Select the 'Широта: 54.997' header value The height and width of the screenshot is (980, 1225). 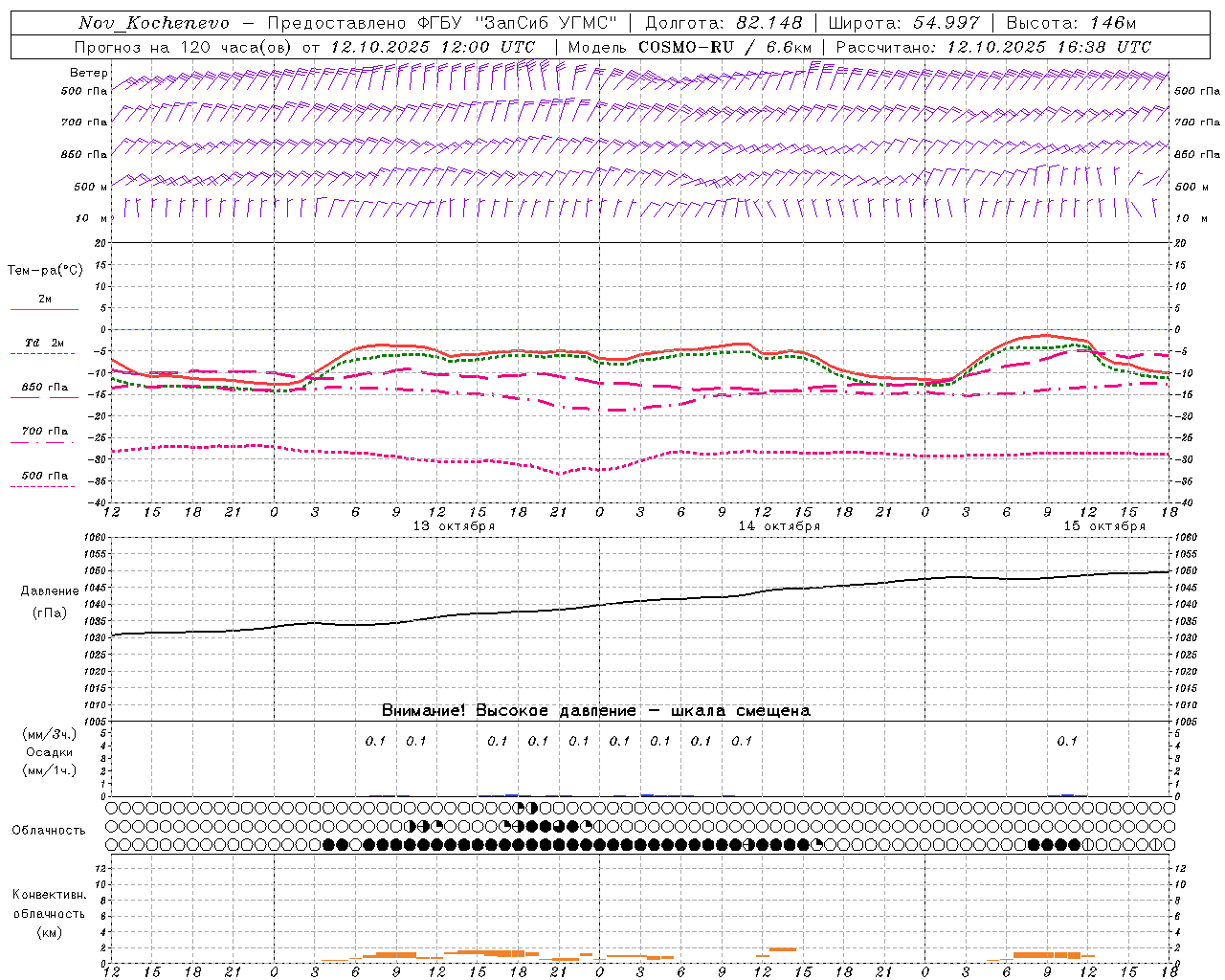[903, 23]
